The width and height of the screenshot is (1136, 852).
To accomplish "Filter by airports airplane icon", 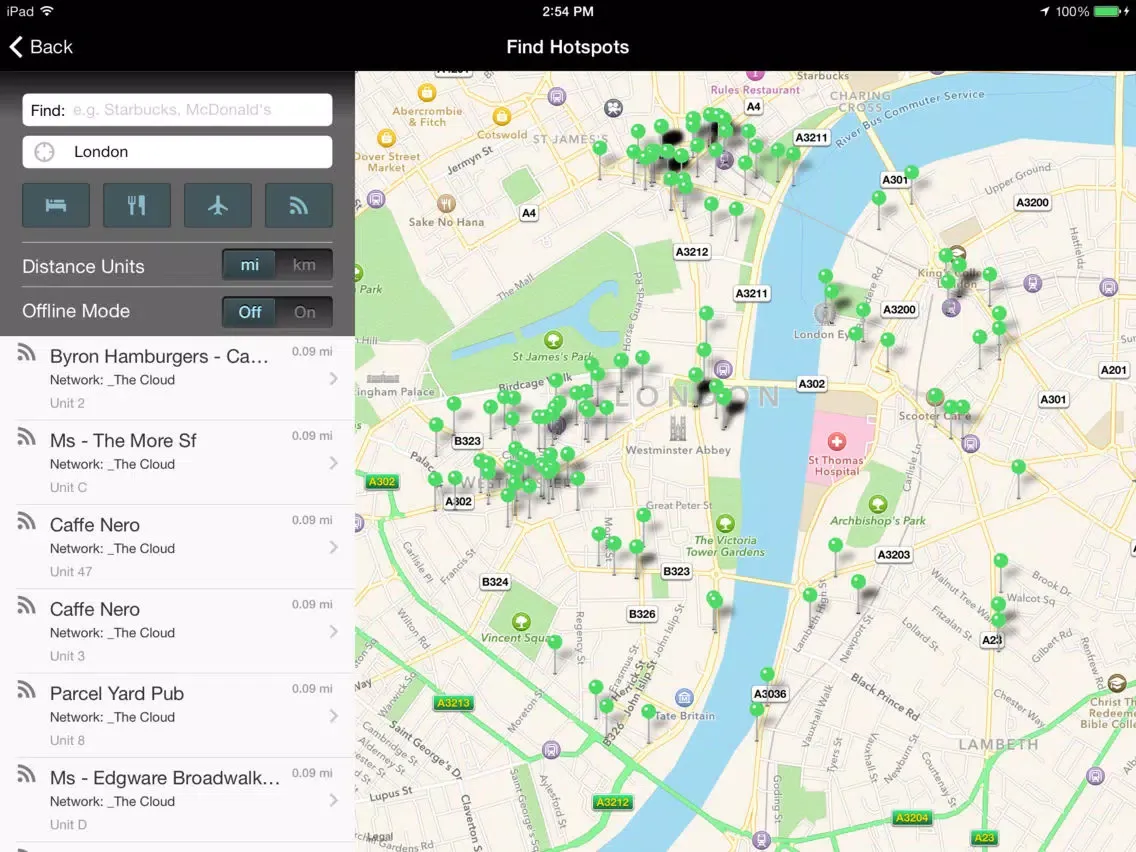I will (x=218, y=206).
